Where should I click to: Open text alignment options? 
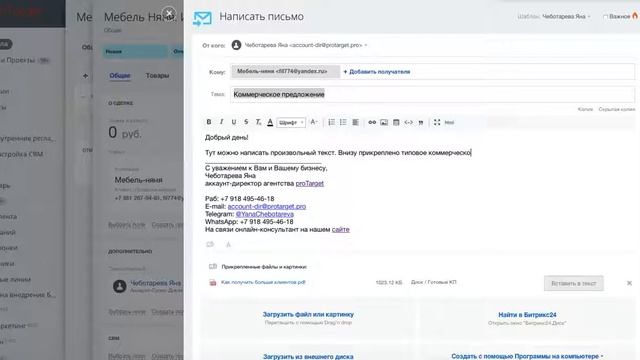tap(356, 122)
